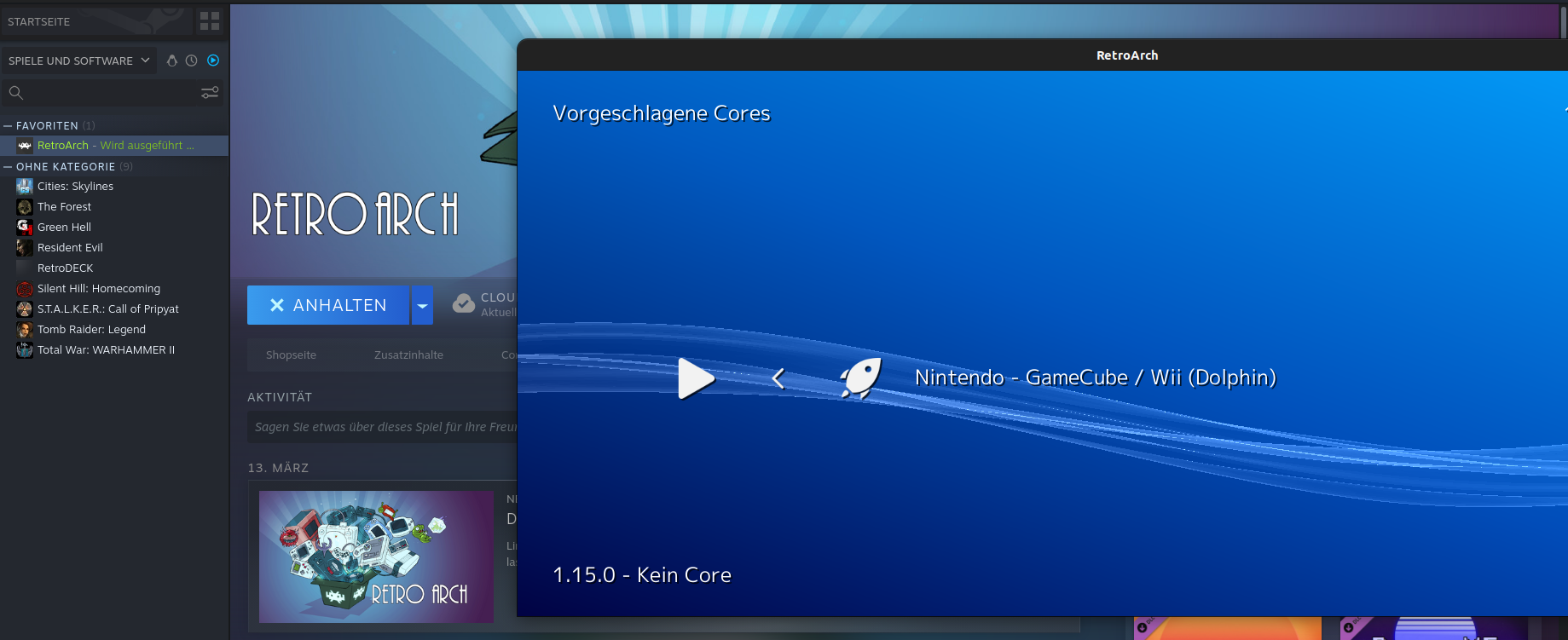Click the rocket core icon in RetroArch
Image resolution: width=1568 pixels, height=640 pixels.
coord(860,378)
